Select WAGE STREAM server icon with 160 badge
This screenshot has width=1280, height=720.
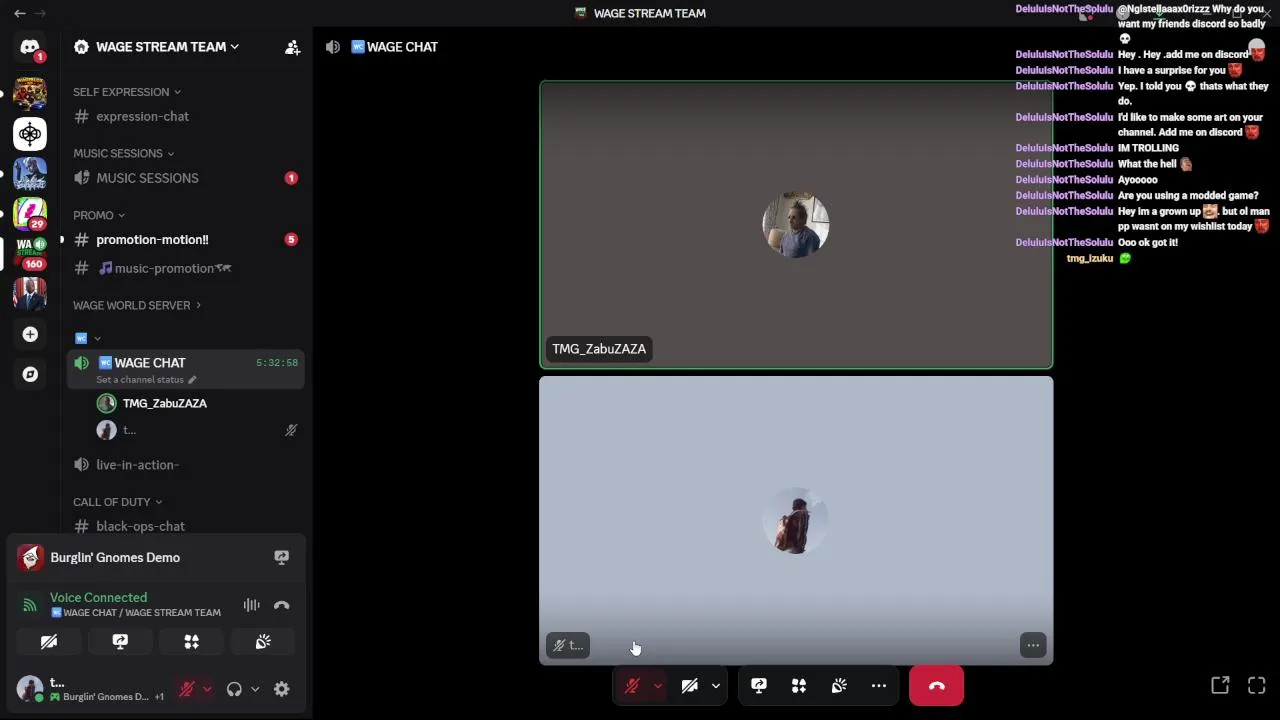coord(30,253)
